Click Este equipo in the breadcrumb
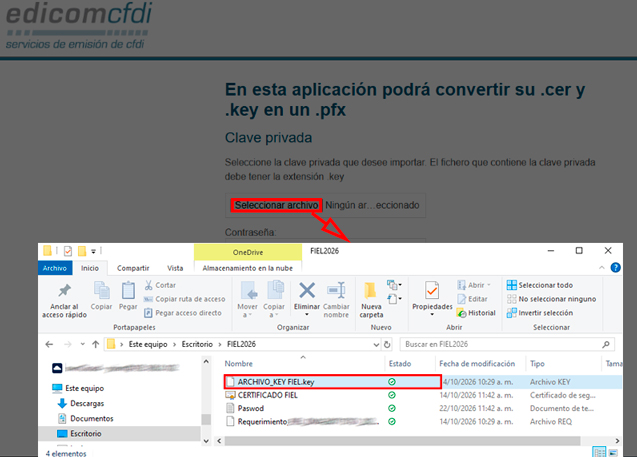 (148, 344)
